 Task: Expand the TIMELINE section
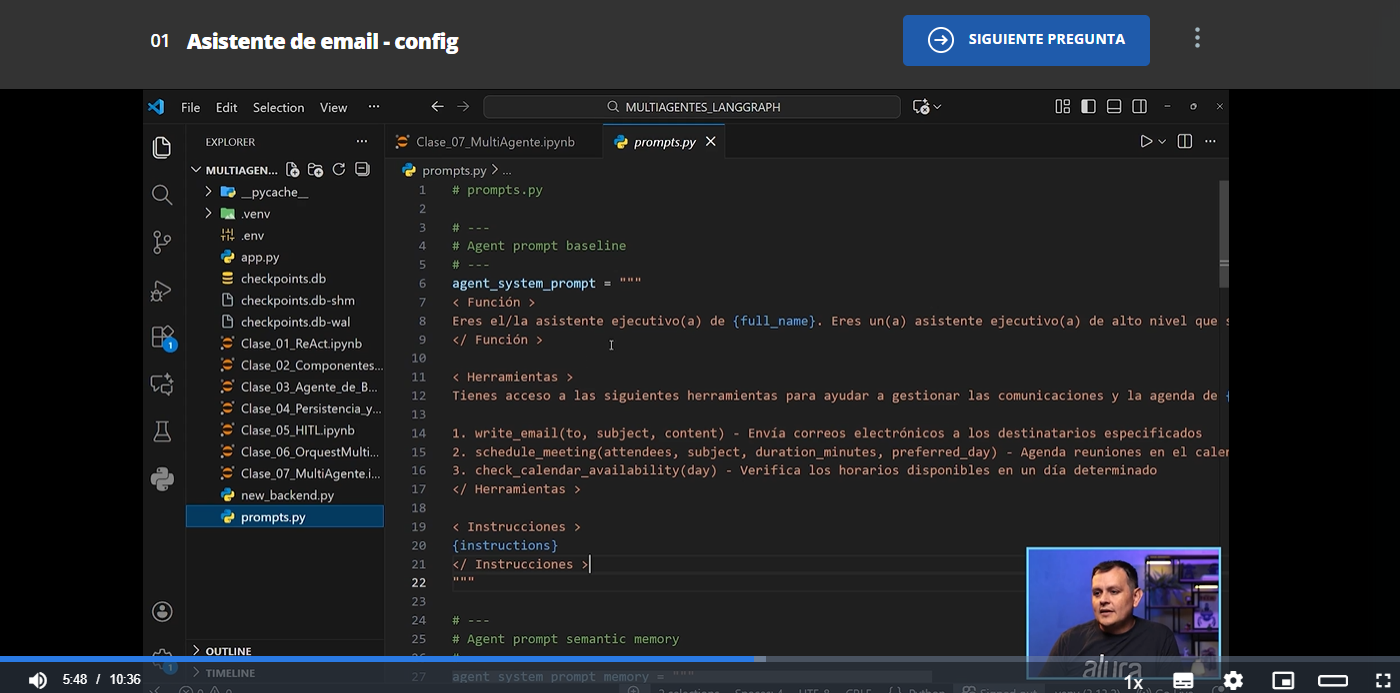coord(285,673)
